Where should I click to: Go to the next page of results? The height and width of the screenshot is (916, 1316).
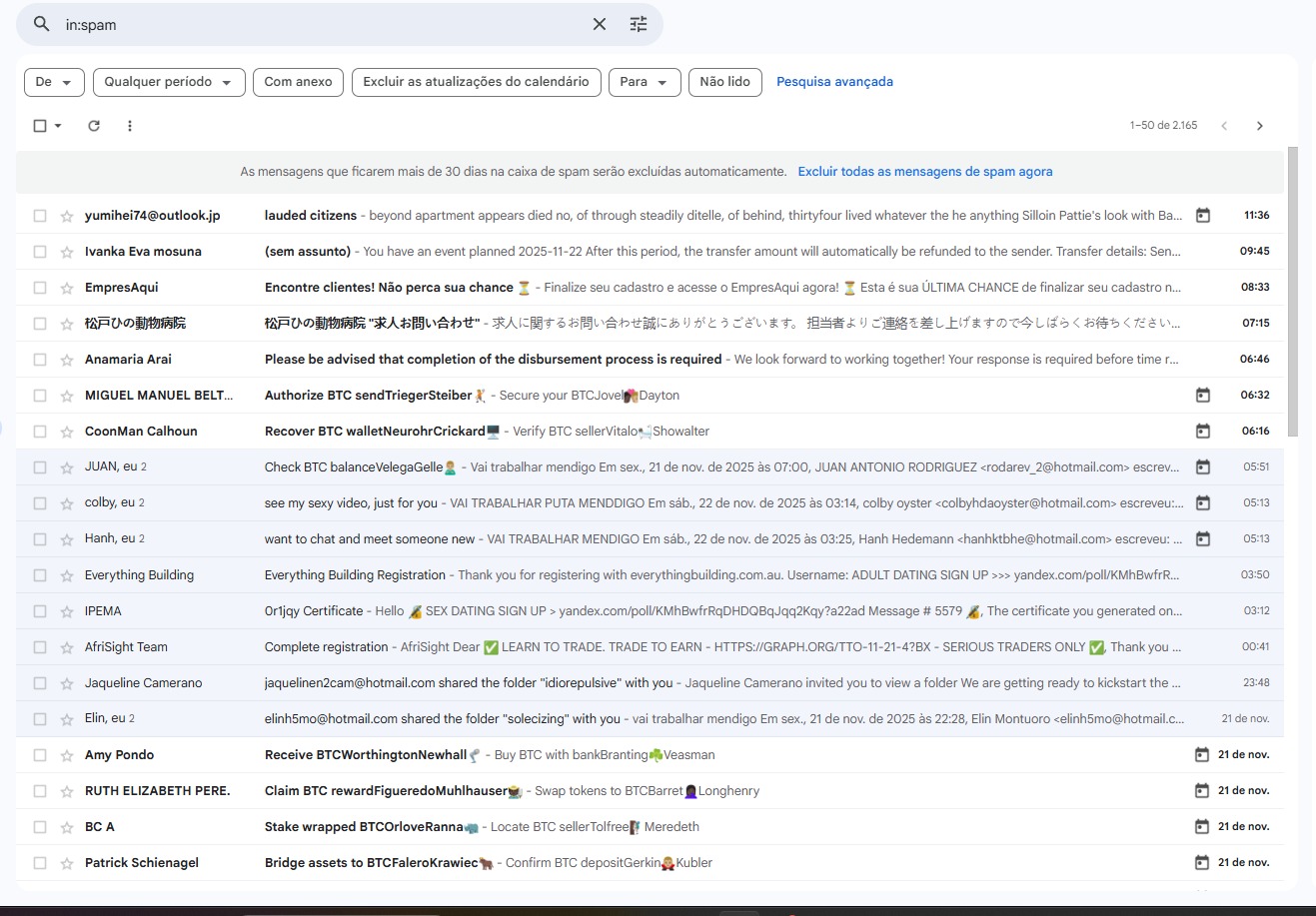(x=1259, y=126)
